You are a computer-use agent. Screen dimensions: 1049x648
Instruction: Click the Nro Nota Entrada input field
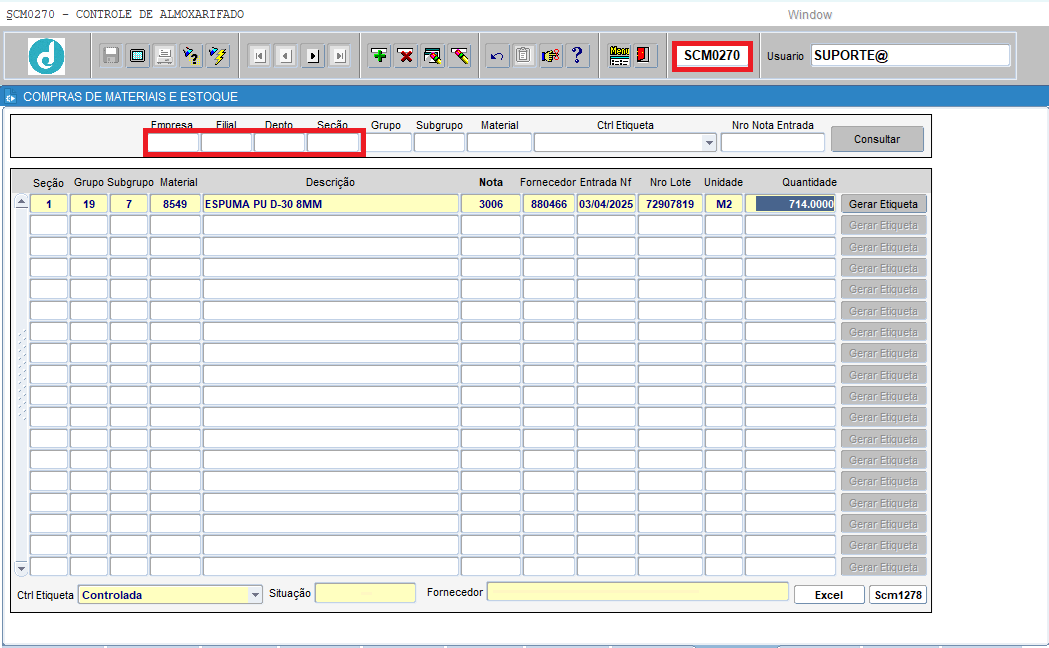(x=772, y=143)
